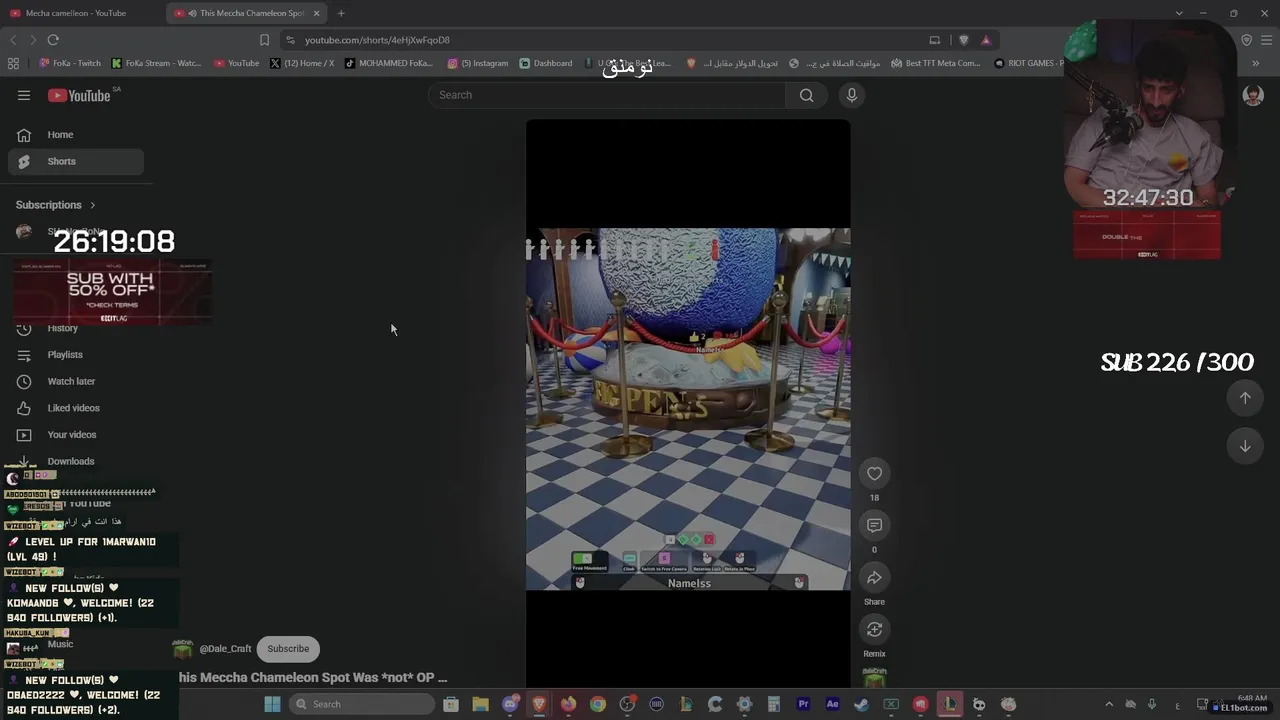Open the Short's comments

(874, 526)
